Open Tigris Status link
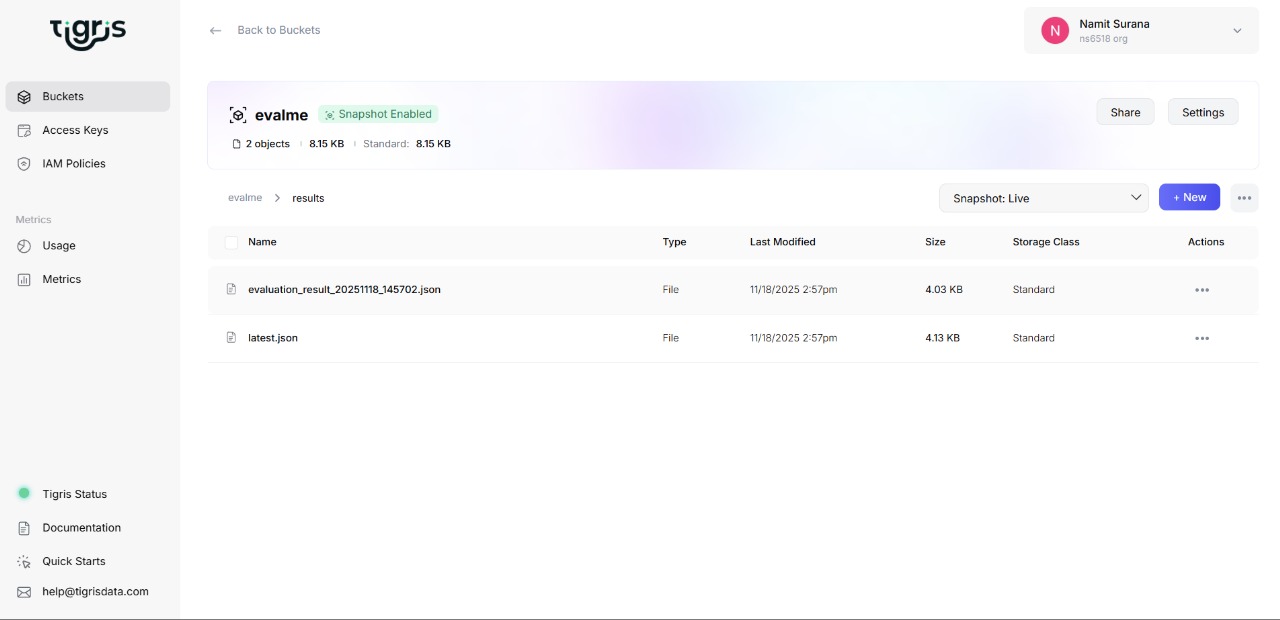 [x=74, y=494]
